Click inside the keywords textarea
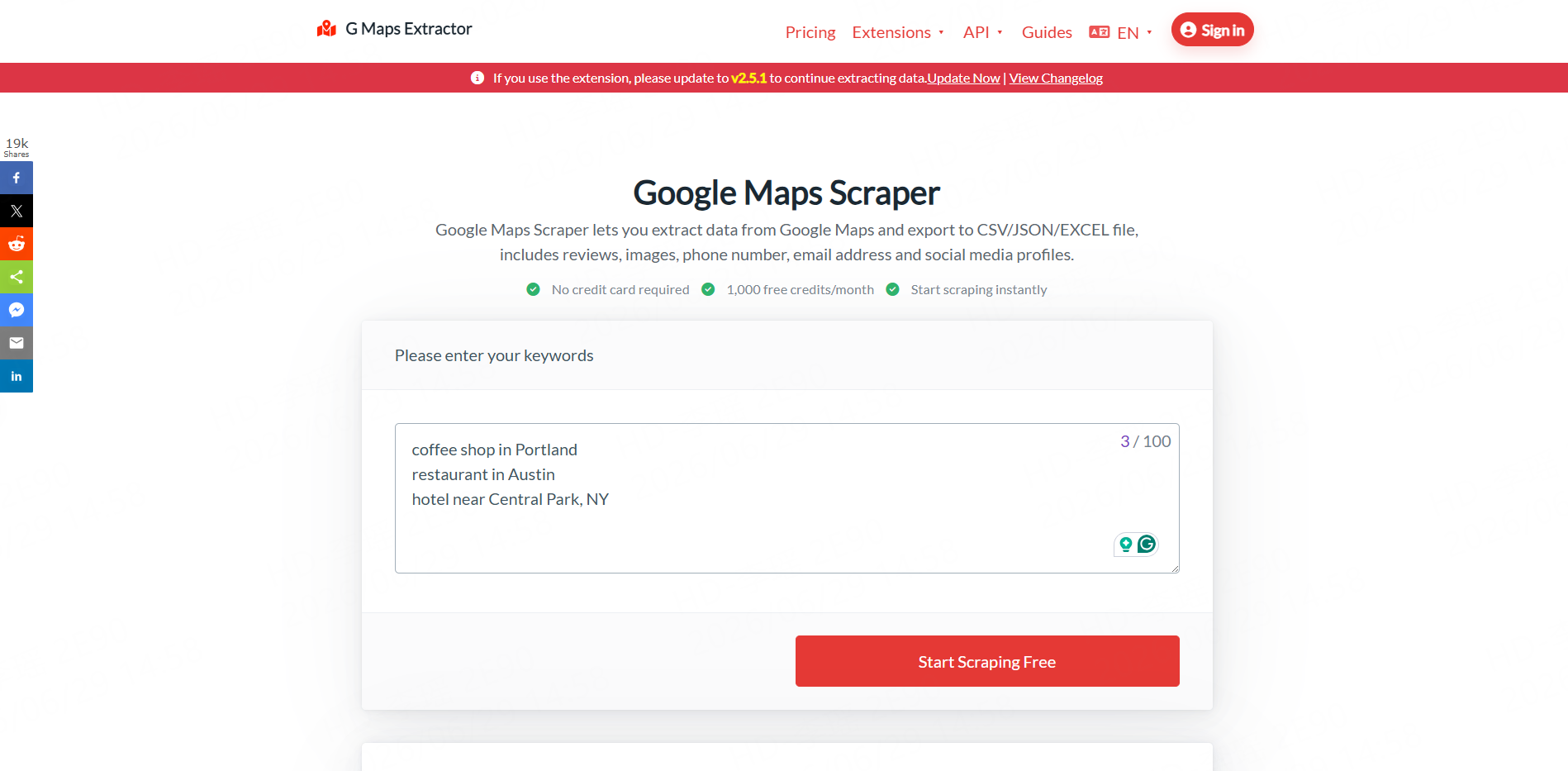This screenshot has height=771, width=1568. click(x=786, y=498)
